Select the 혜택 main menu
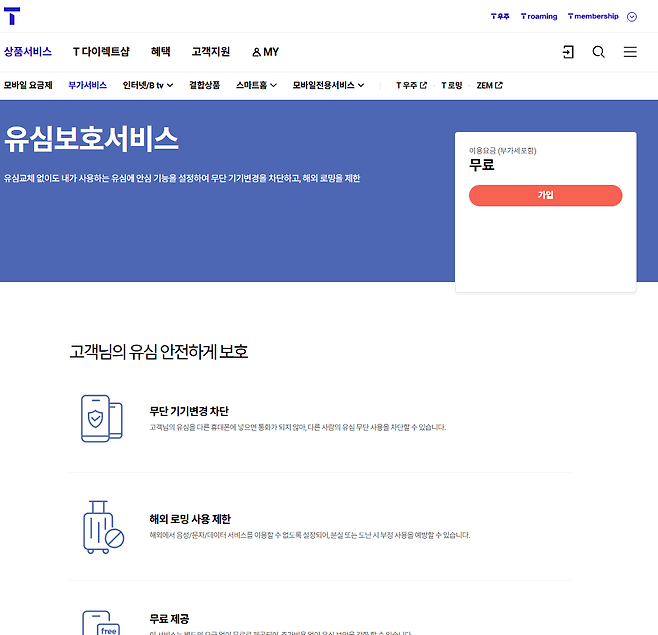Screen dimensions: 658x635 click(x=160, y=52)
